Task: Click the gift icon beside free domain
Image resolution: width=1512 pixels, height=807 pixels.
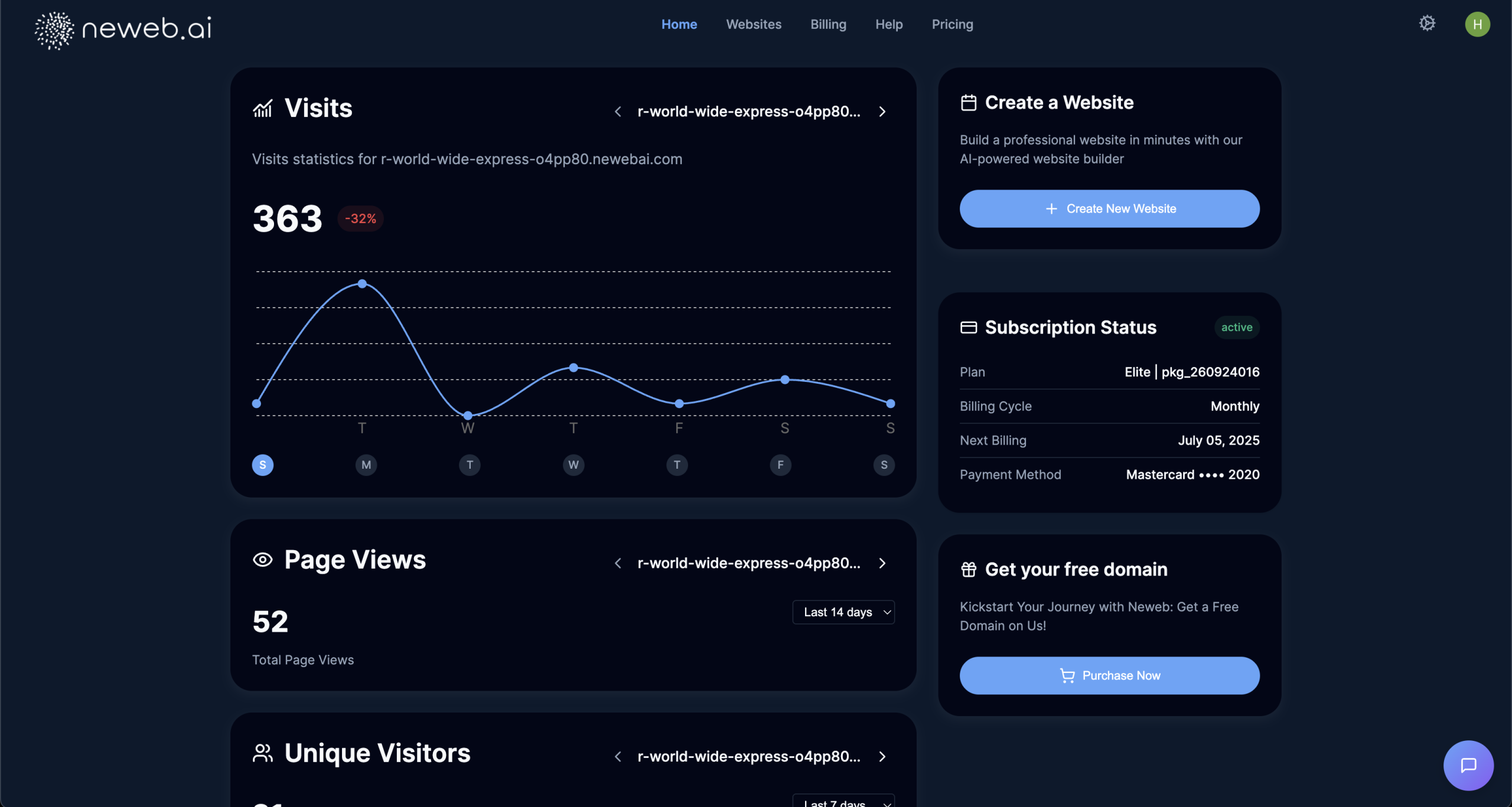Action: (969, 570)
